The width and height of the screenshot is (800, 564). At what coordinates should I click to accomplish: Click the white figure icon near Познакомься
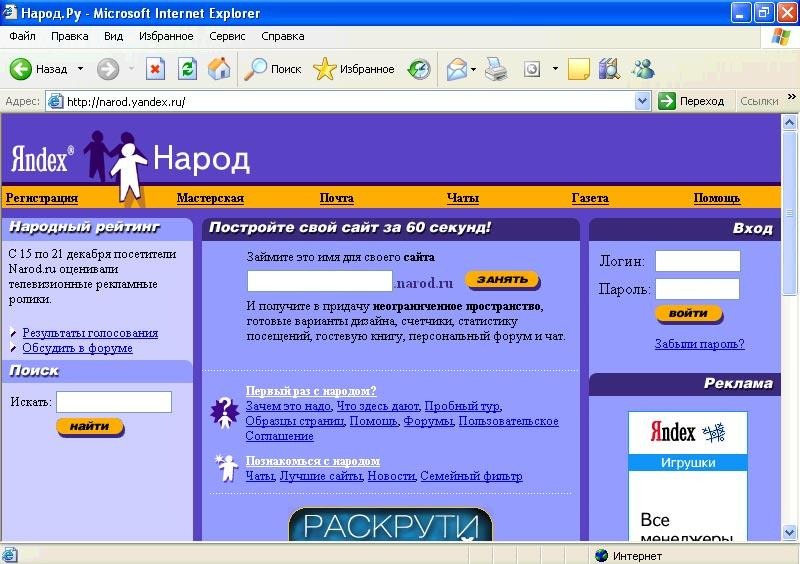(226, 467)
